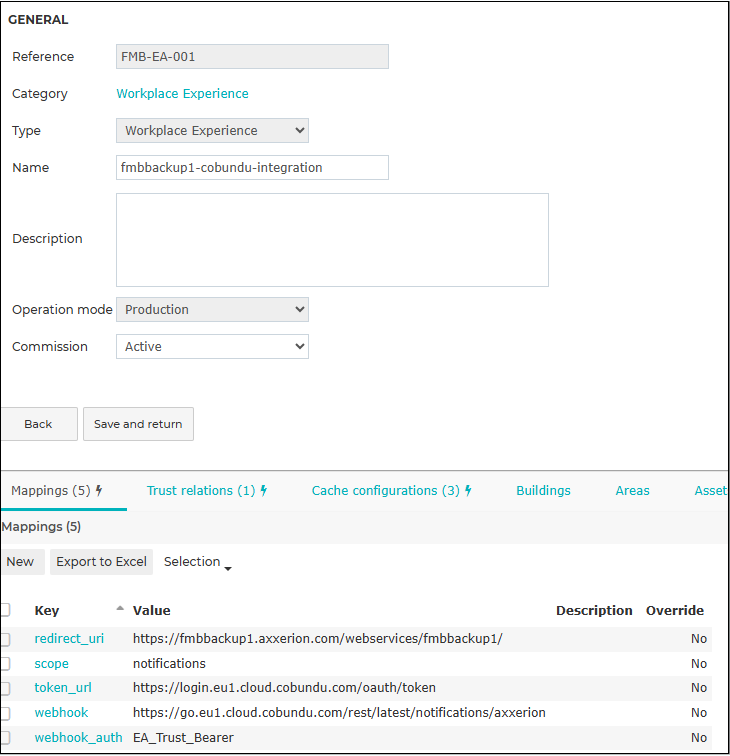
Task: Click New mapping button
Action: (23, 562)
